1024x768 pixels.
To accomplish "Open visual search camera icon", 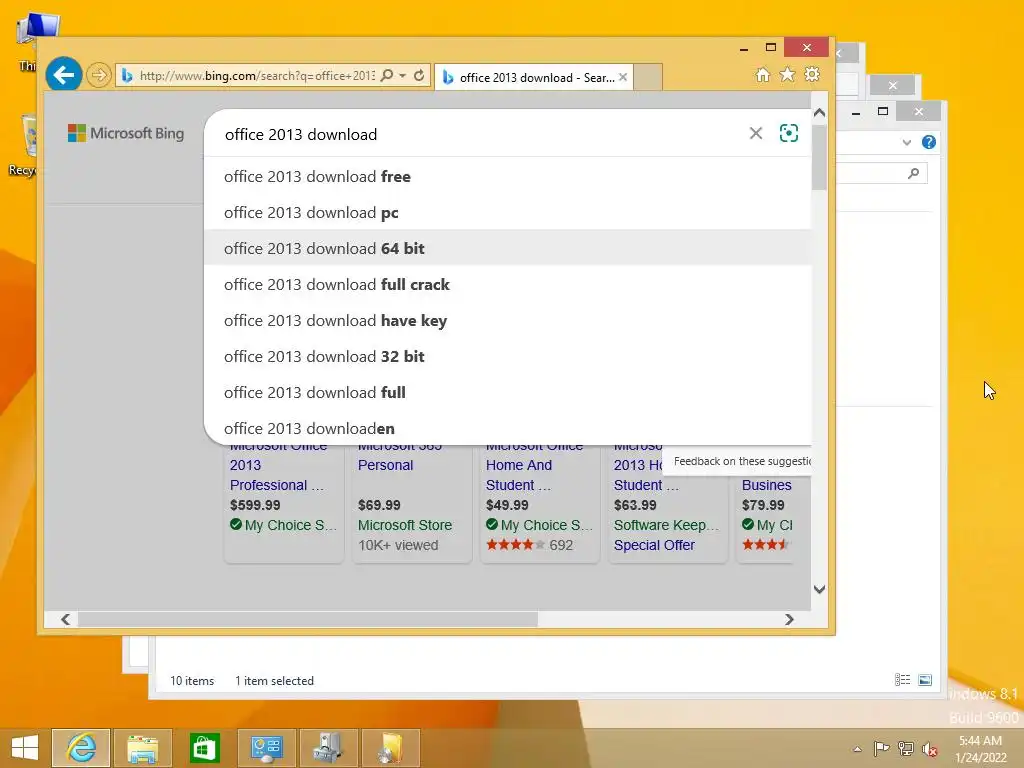I will 789,133.
